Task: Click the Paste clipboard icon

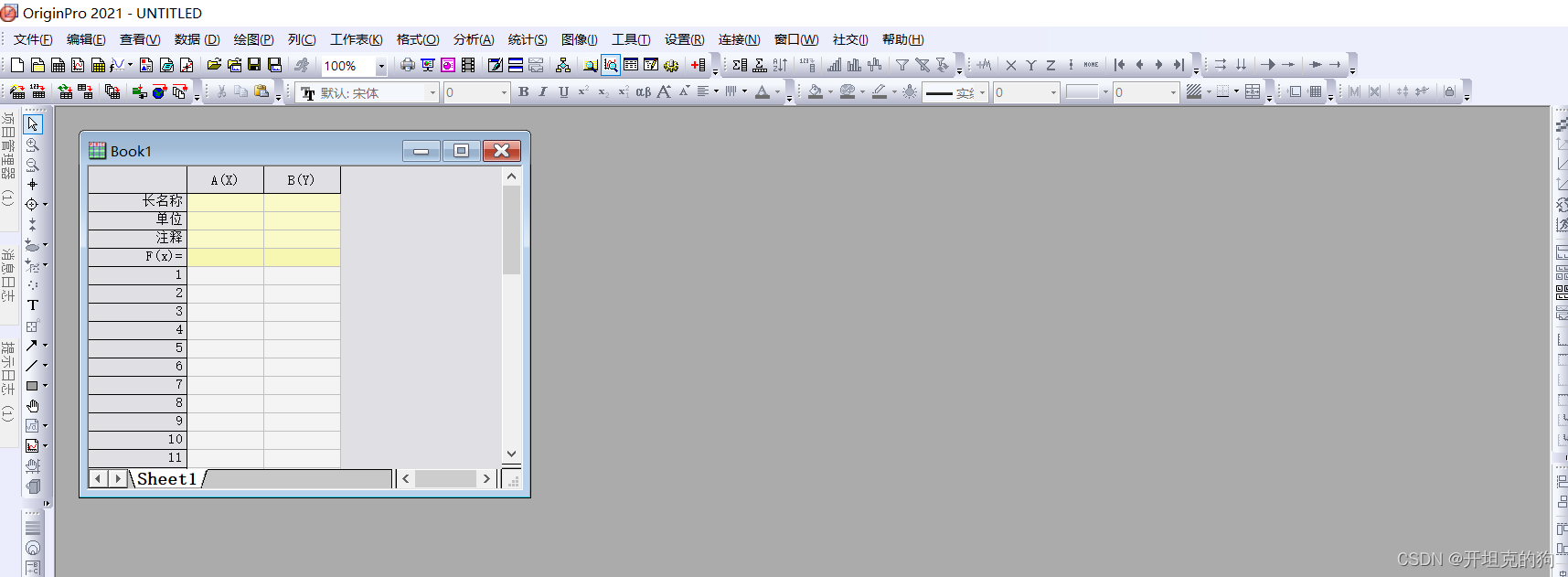Action: (x=262, y=91)
